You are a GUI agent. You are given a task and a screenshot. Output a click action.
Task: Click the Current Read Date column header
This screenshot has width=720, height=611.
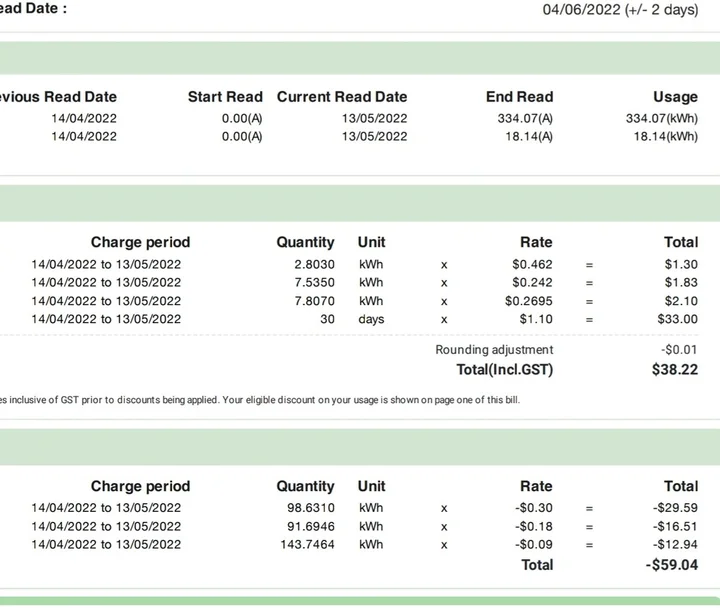(x=342, y=97)
